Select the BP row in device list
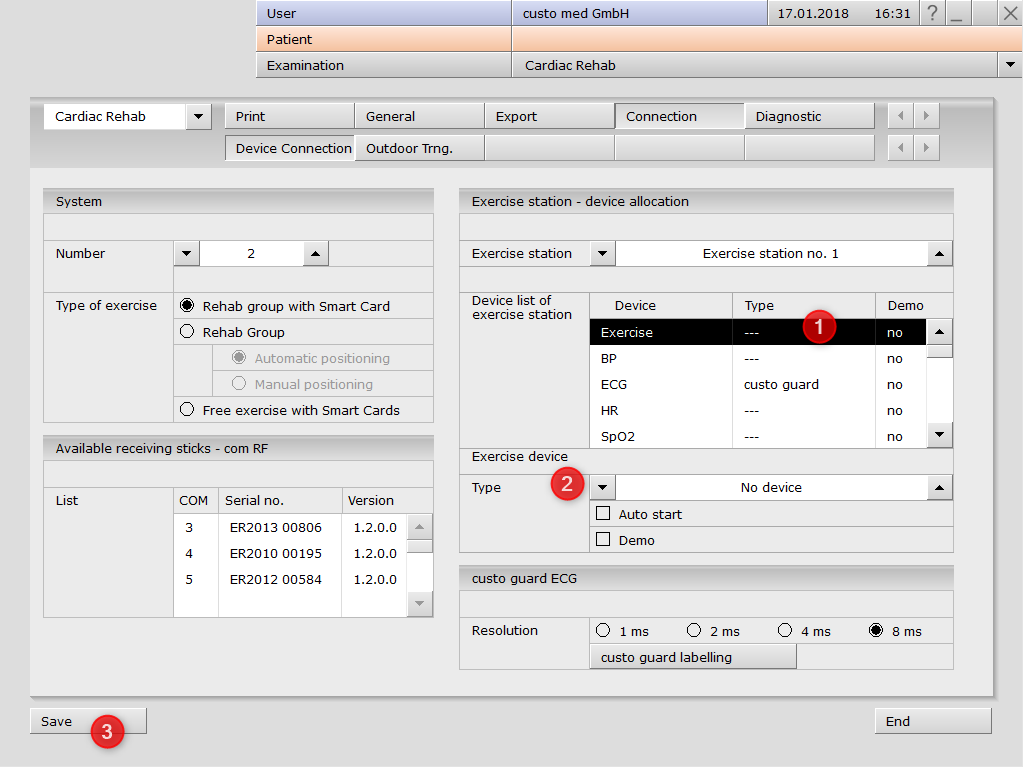 pyautogui.click(x=758, y=359)
